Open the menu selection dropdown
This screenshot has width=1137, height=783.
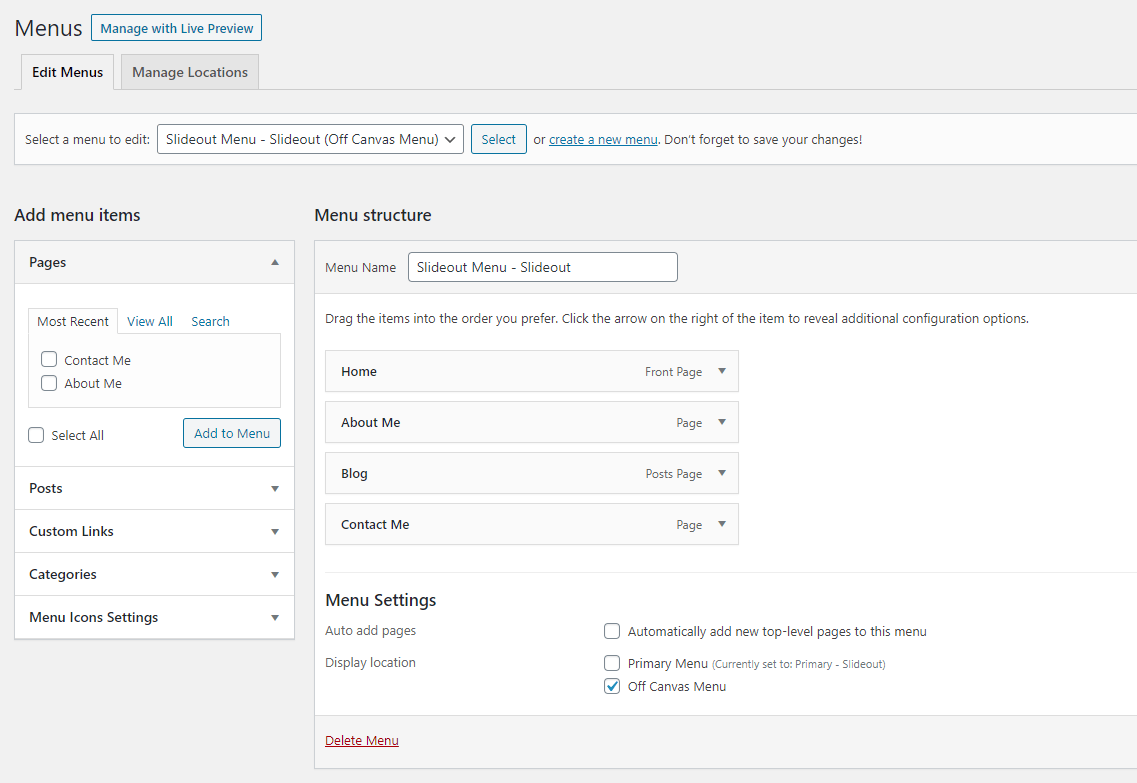point(310,139)
